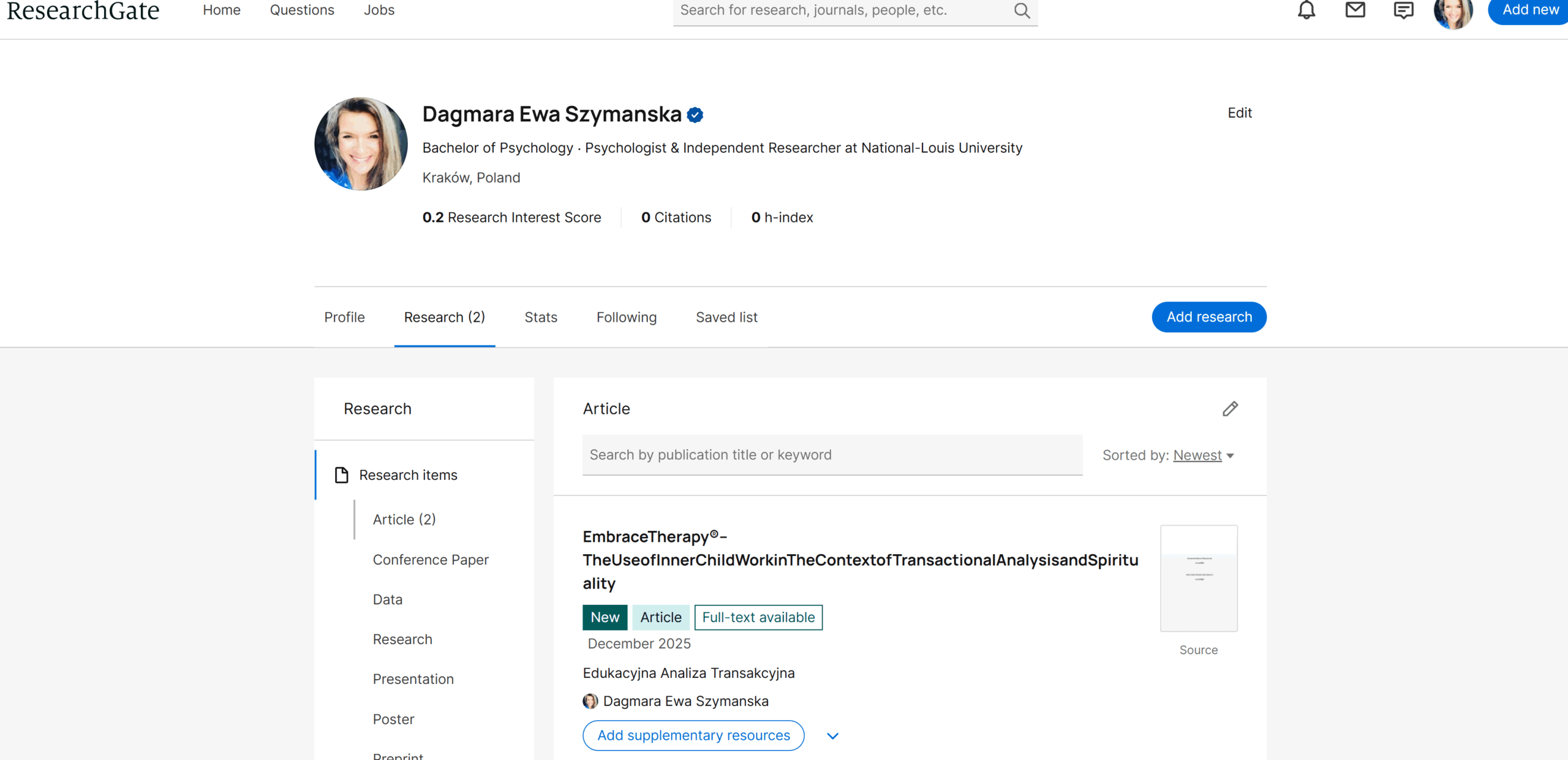The width and height of the screenshot is (1568, 760).
Task: Click the Add research button
Action: click(1208, 317)
